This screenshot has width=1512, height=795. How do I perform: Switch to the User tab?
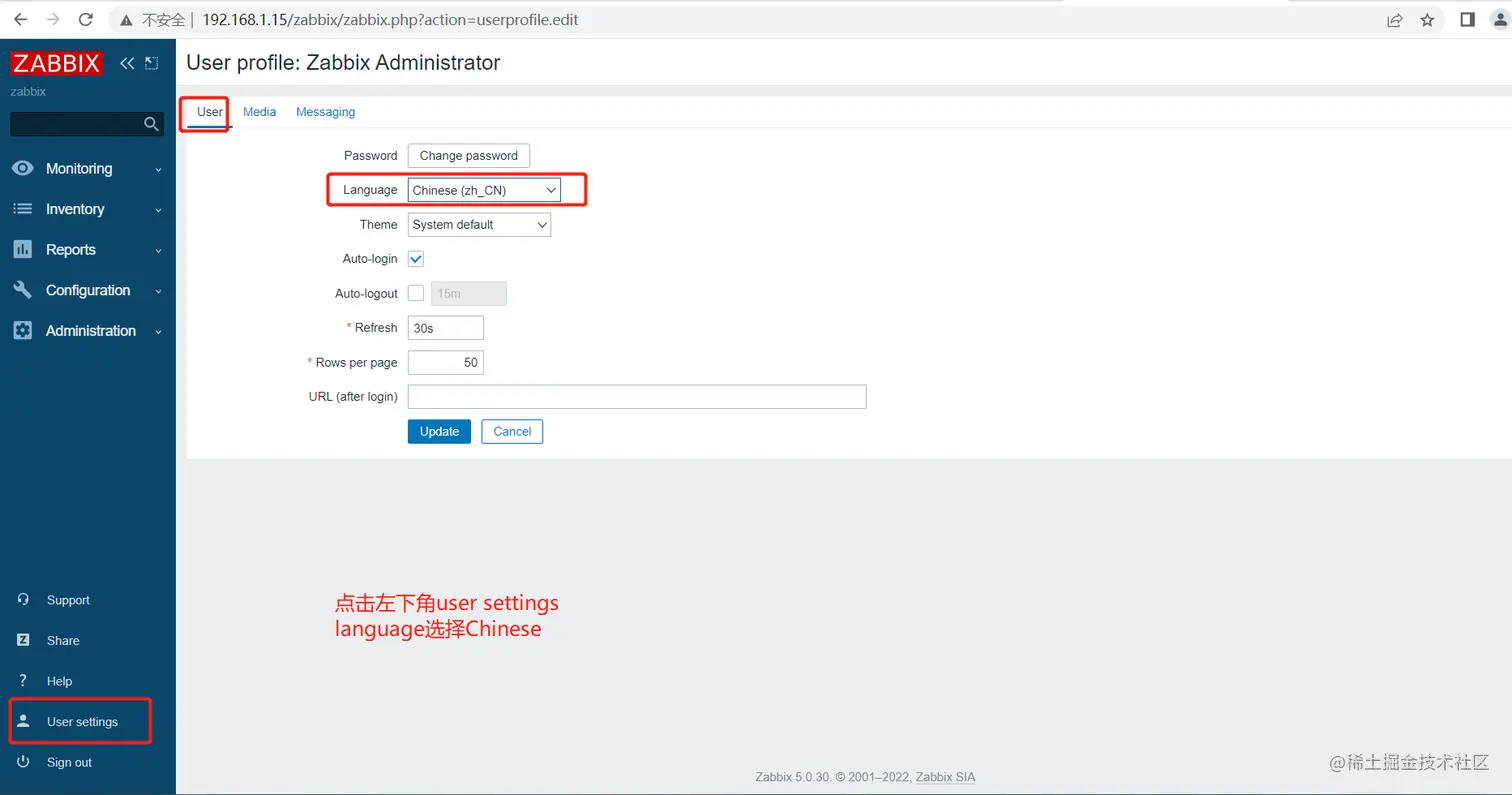(210, 112)
